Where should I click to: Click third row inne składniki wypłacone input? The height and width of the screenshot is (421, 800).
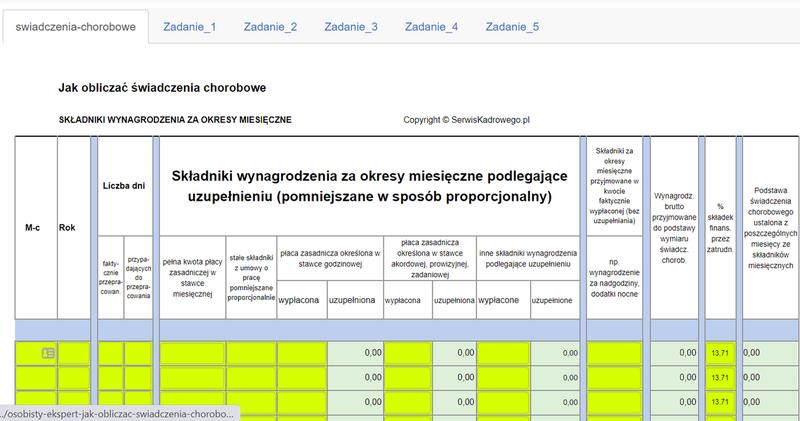[x=503, y=402]
